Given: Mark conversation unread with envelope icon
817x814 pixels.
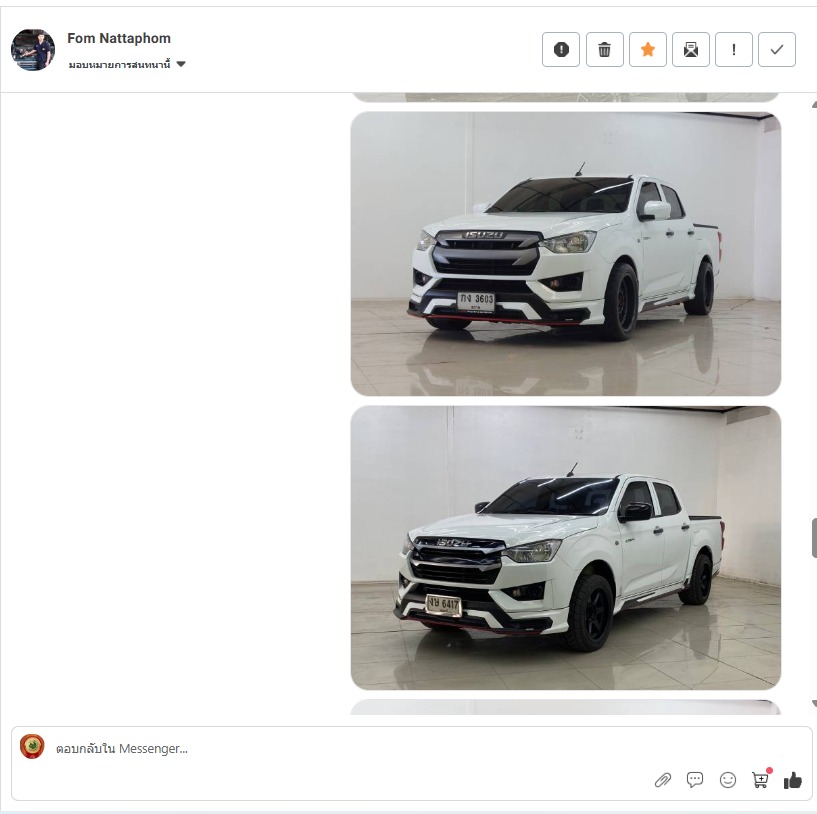Looking at the screenshot, I should (691, 50).
